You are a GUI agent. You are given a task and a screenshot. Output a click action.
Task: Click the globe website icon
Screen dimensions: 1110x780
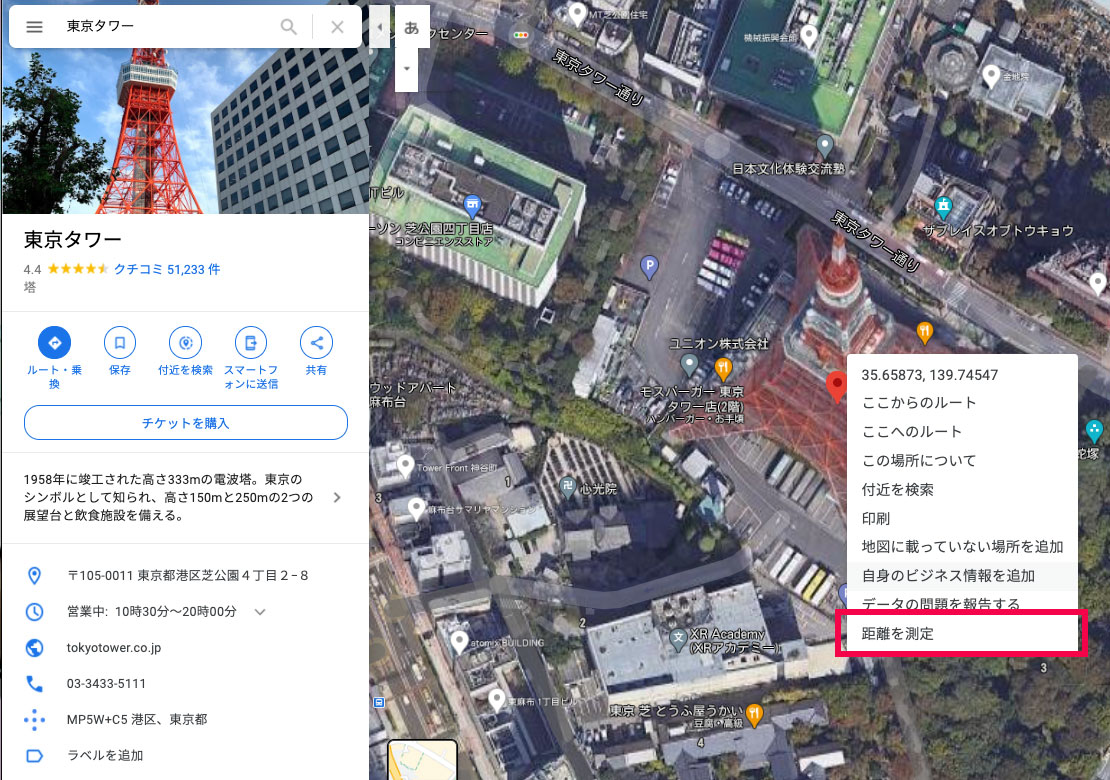[x=34, y=648]
